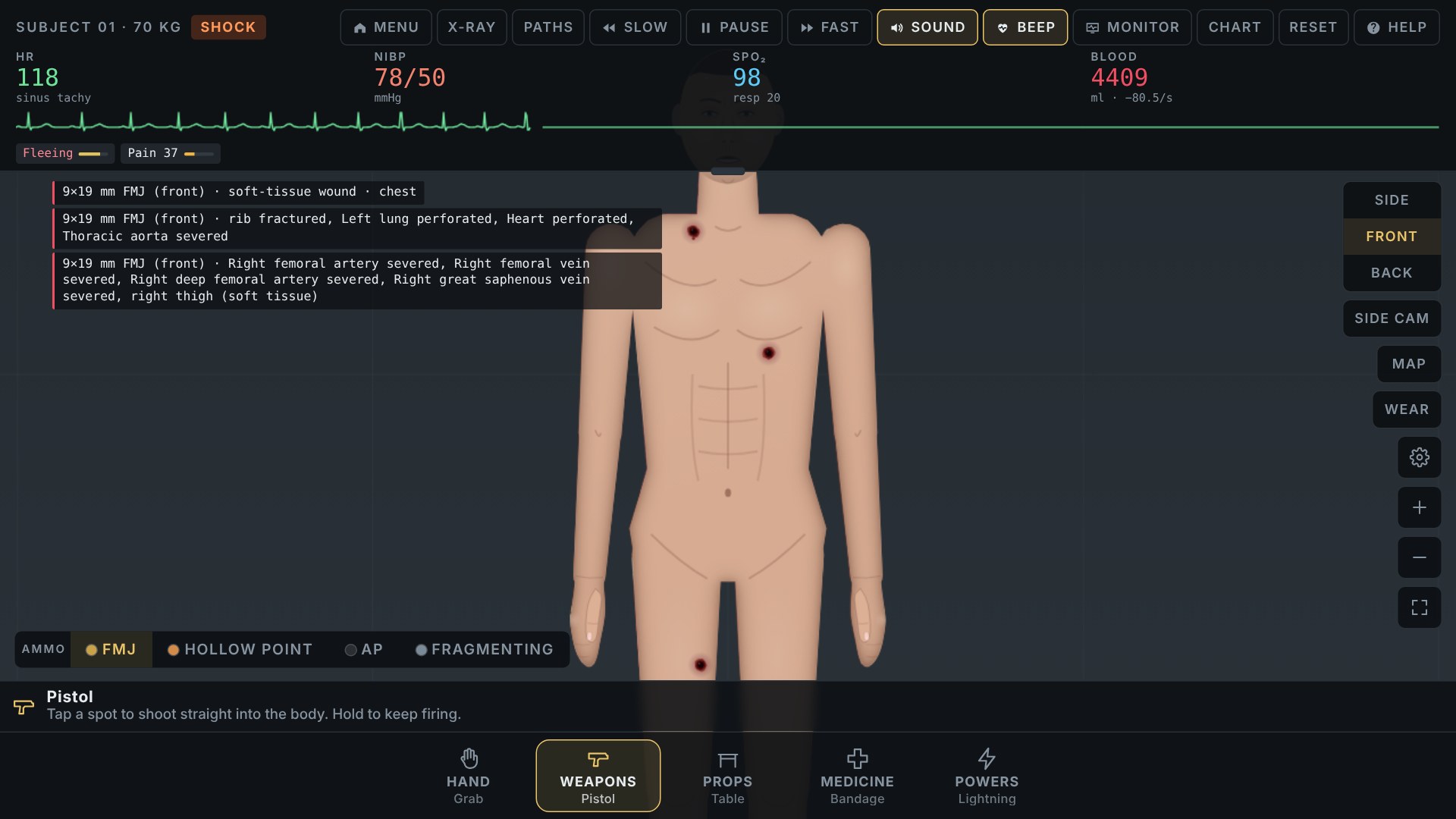This screenshot has height=819, width=1456.
Task: Open the MAP button
Action: coord(1409,364)
